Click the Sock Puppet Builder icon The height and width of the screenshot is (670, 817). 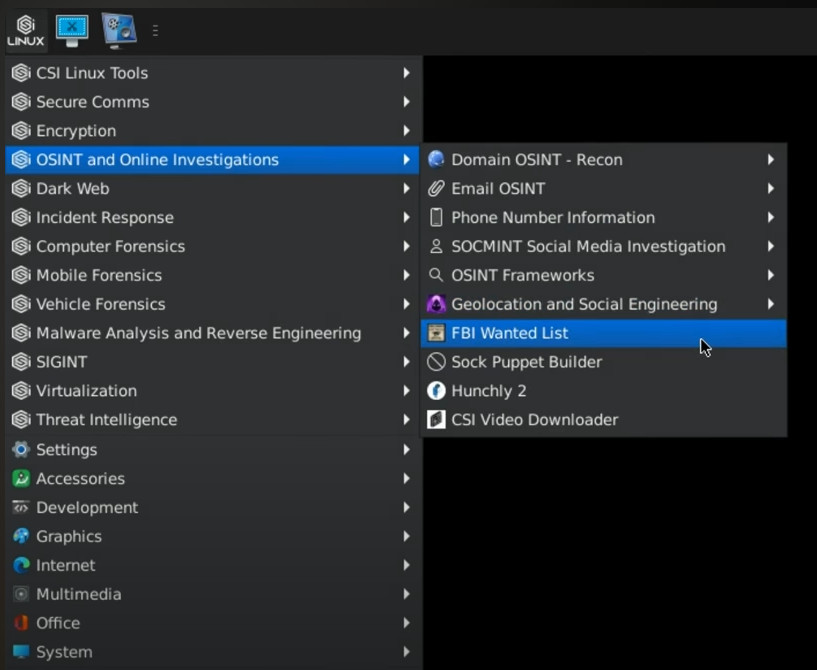click(x=436, y=362)
